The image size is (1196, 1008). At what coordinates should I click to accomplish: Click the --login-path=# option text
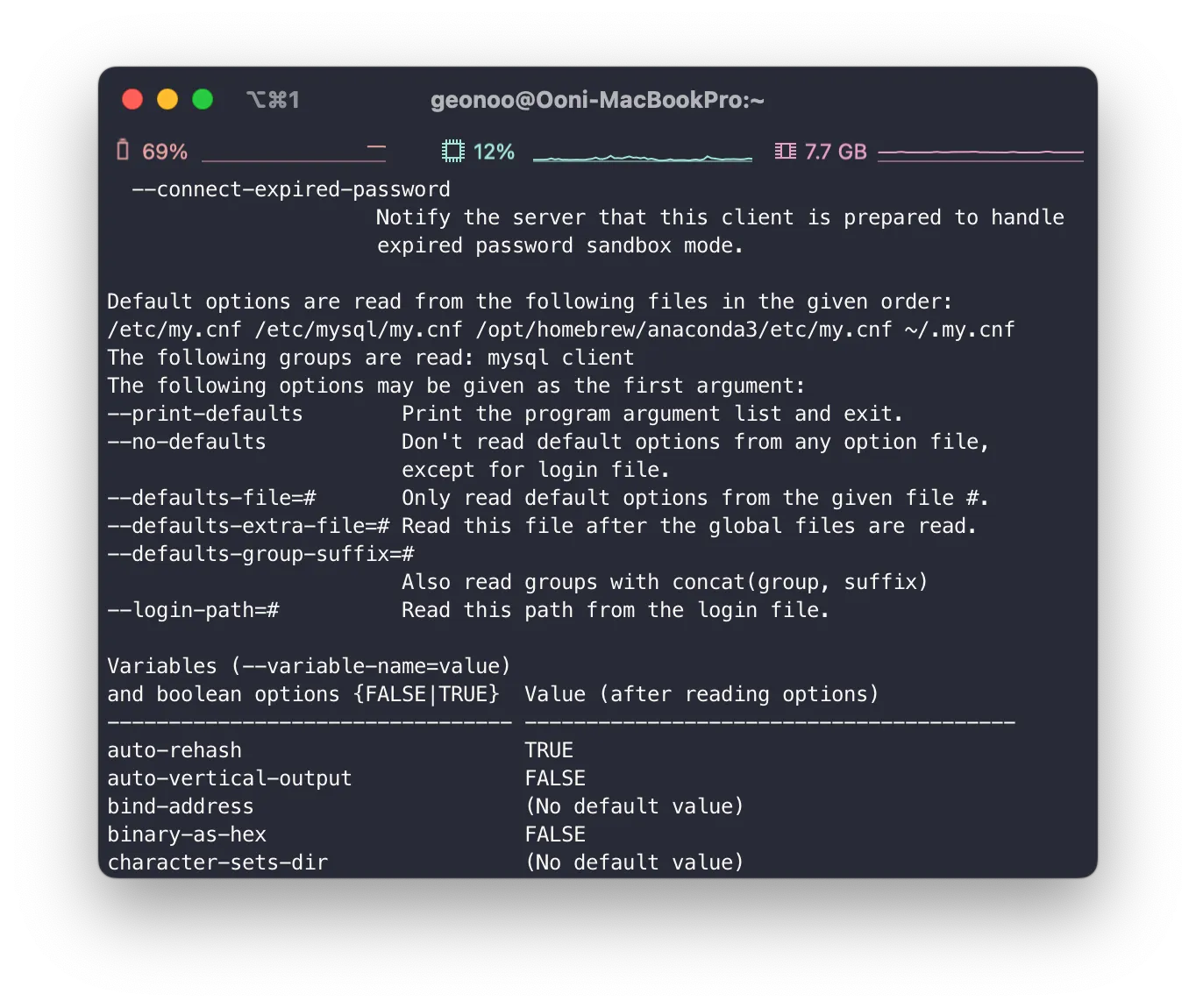(193, 610)
